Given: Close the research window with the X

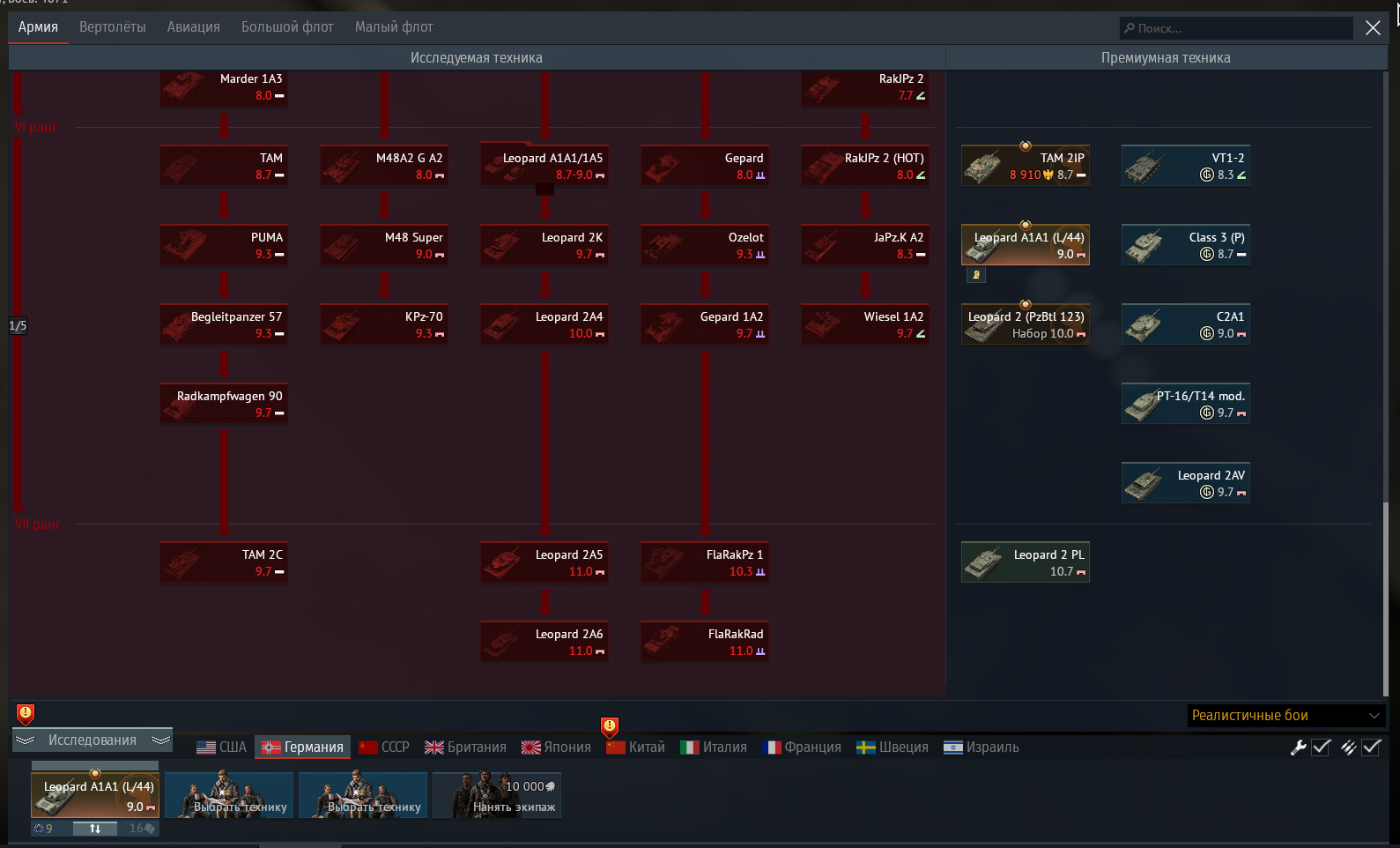Looking at the screenshot, I should pyautogui.click(x=1373, y=28).
